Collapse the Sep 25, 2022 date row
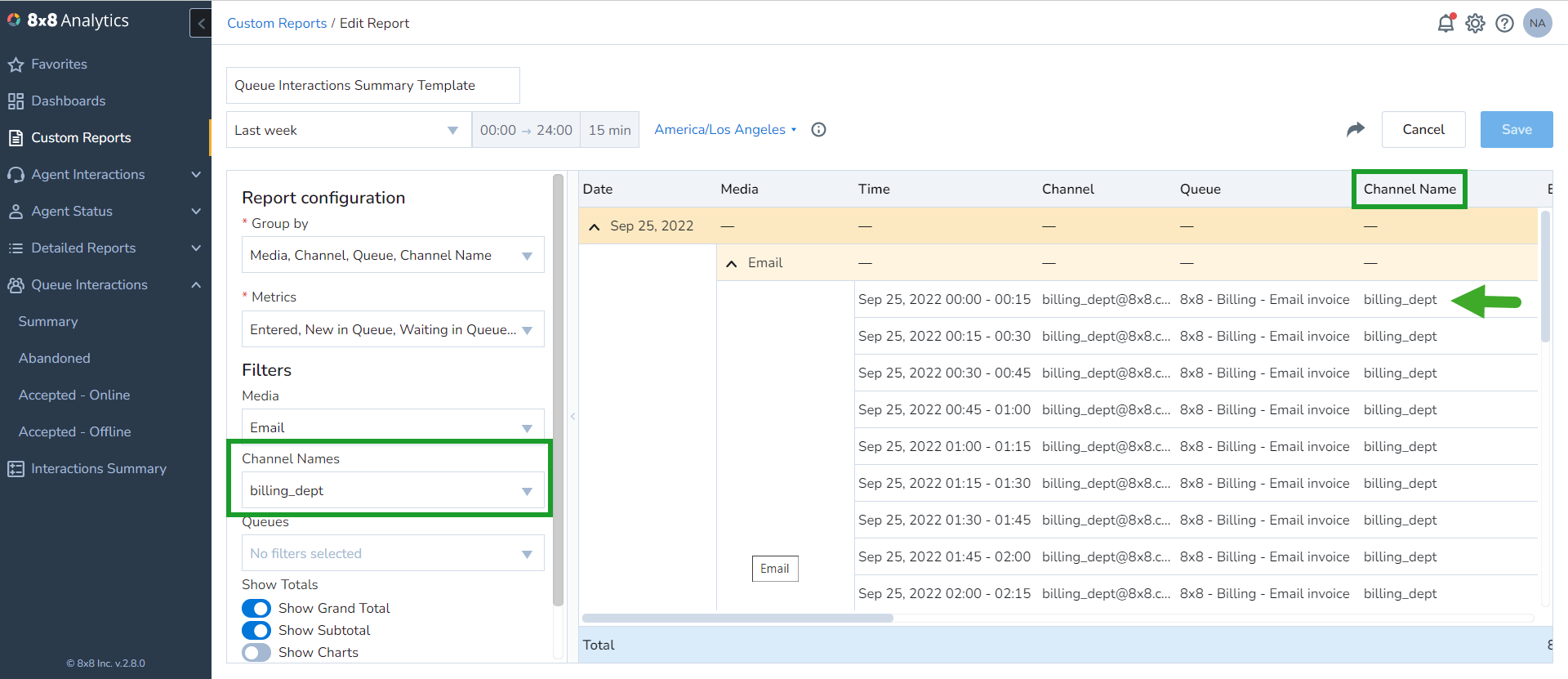 (x=595, y=227)
